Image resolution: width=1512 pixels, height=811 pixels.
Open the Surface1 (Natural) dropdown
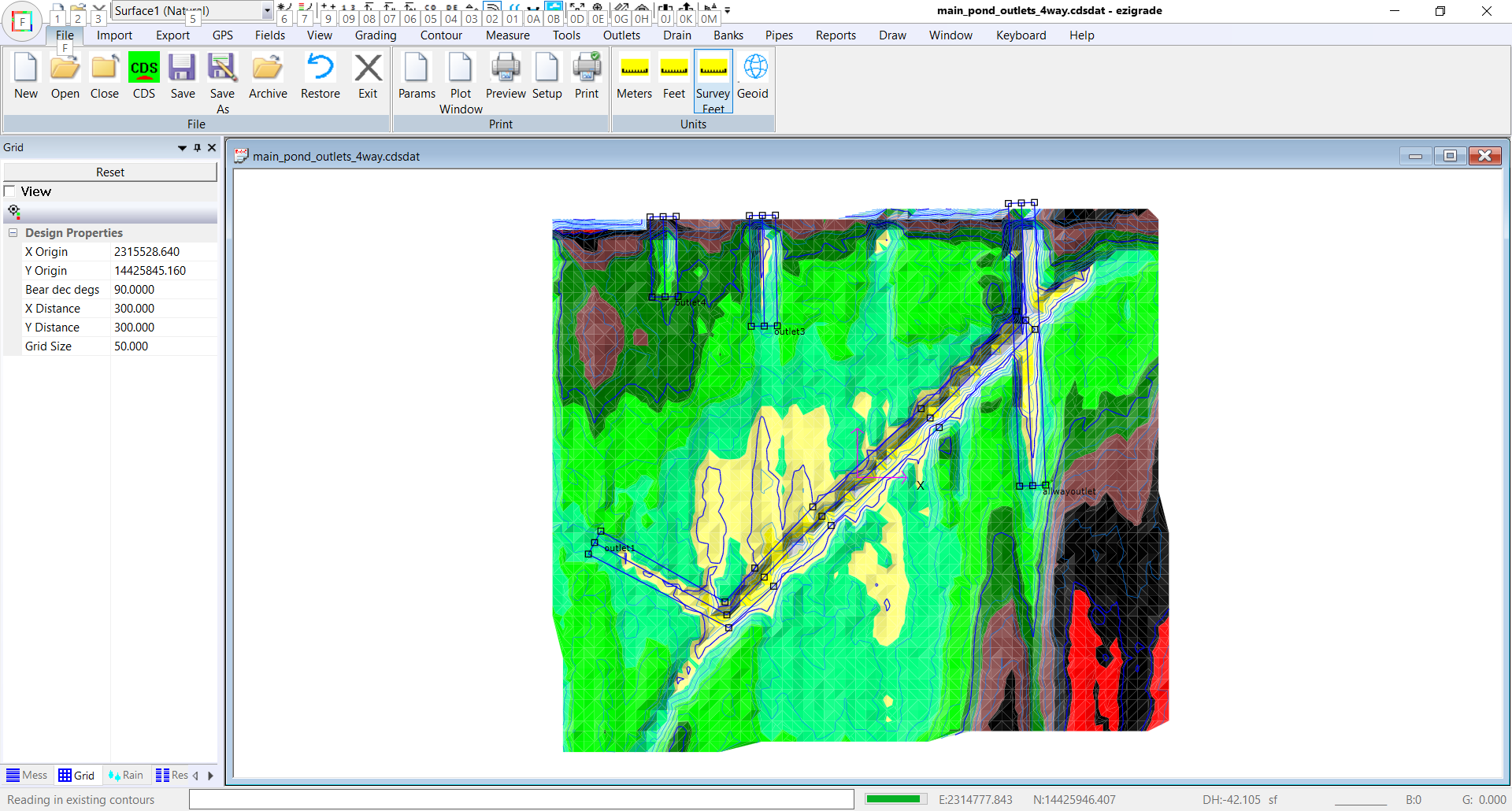pos(267,11)
